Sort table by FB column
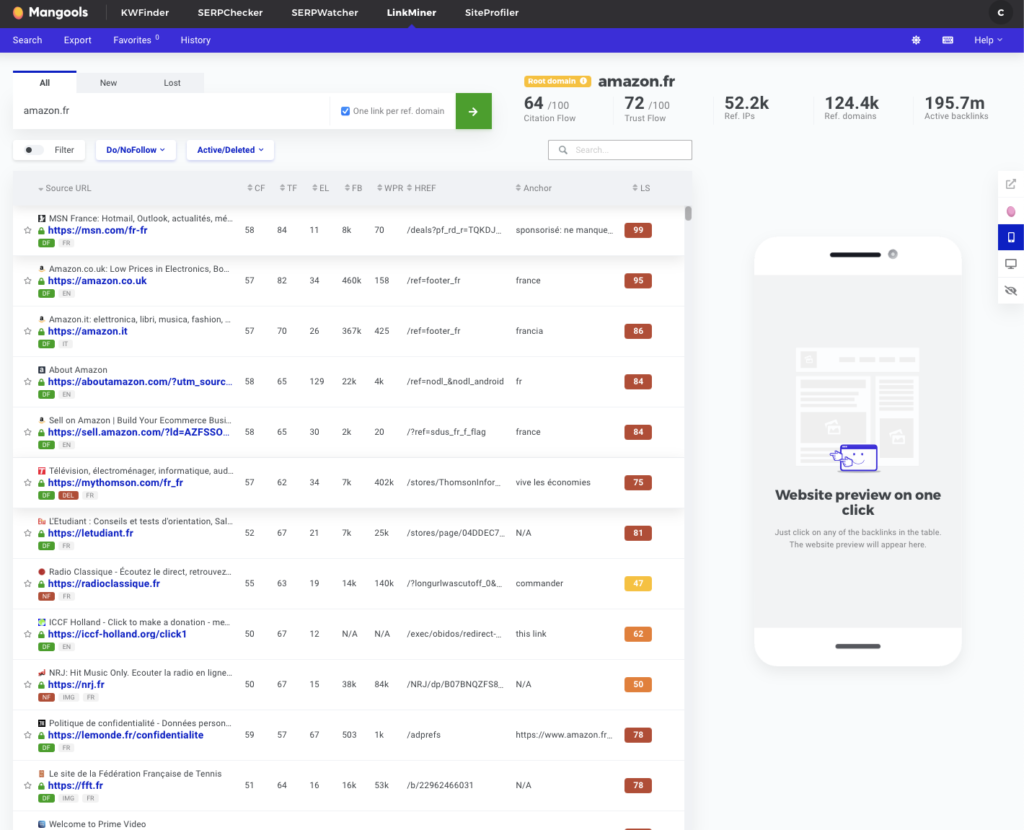1024x830 pixels. [353, 188]
